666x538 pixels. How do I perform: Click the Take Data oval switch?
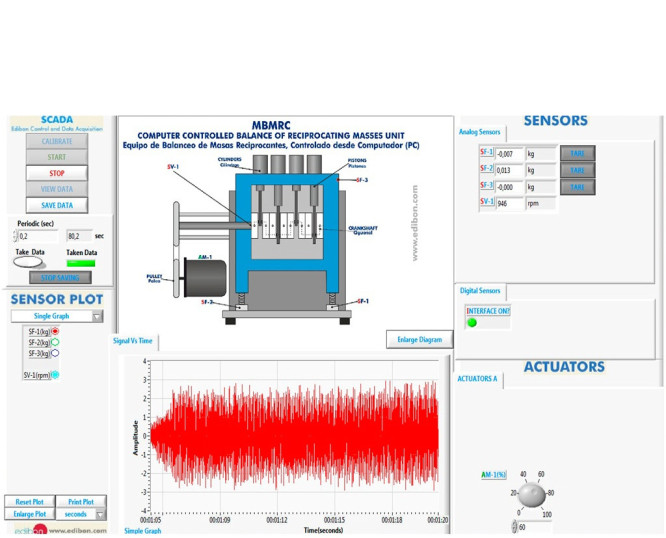[28, 262]
